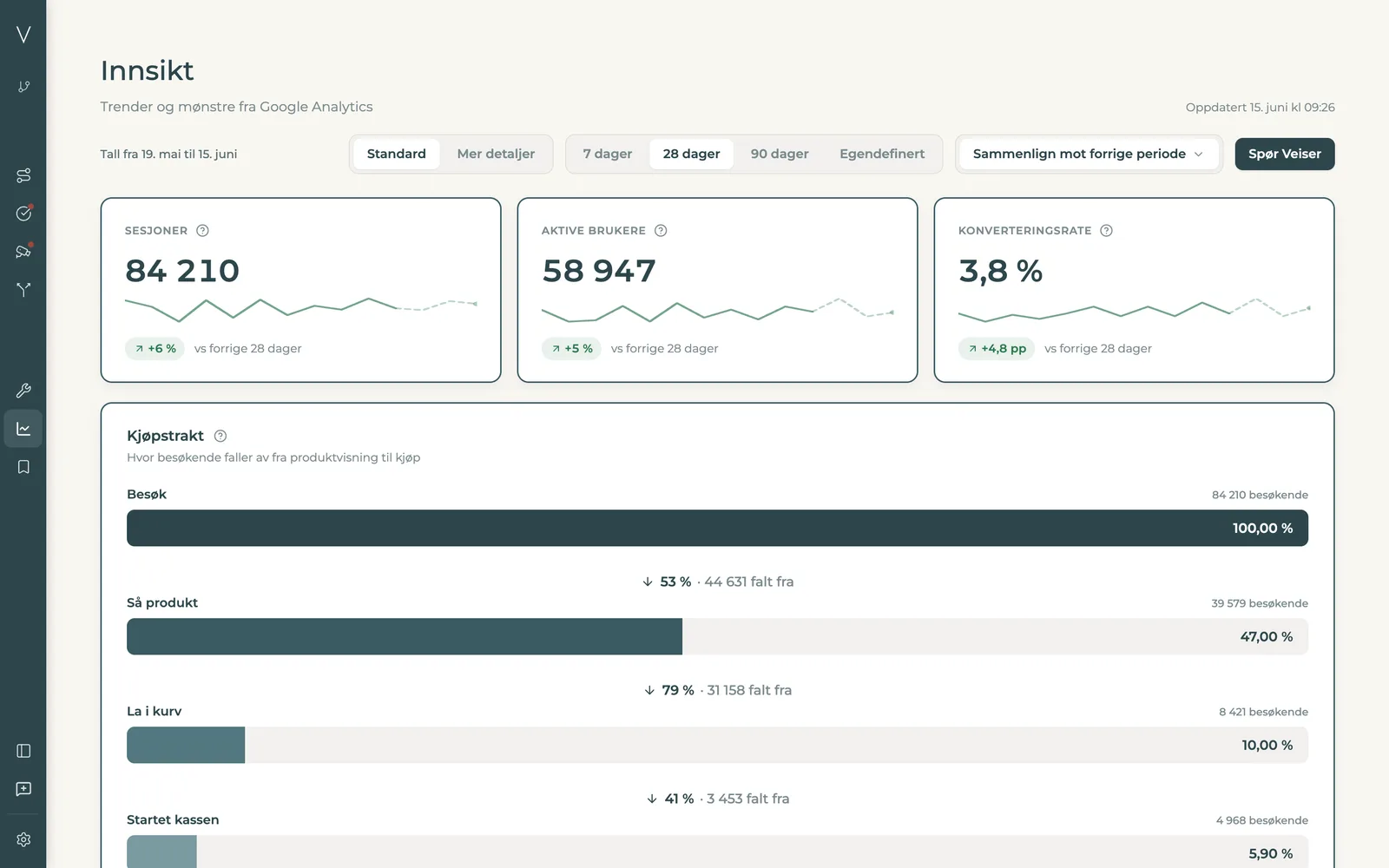Click the +6 % change badge
The width and height of the screenshot is (1389, 868).
(155, 348)
